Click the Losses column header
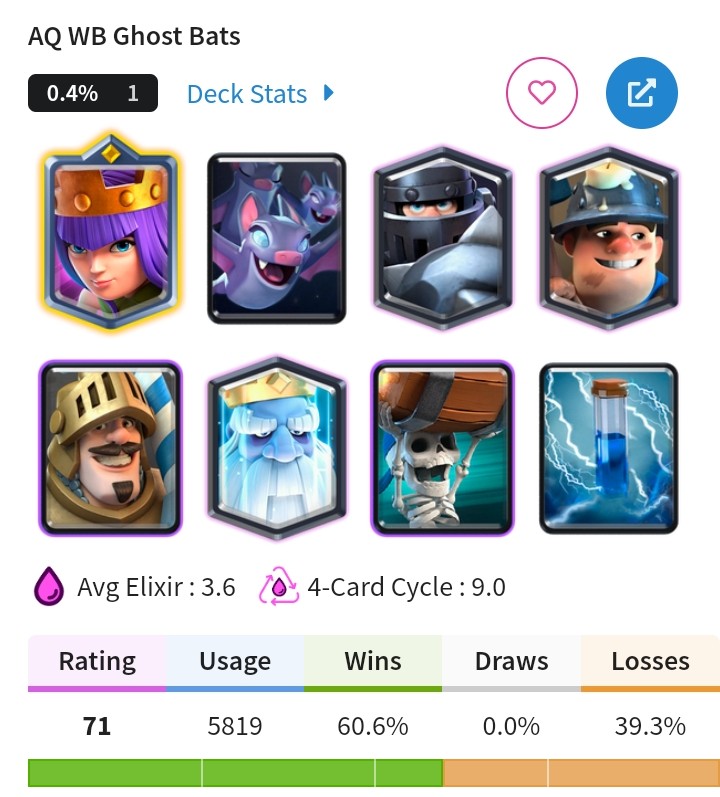Screen dimensions: 720x797 (650, 663)
